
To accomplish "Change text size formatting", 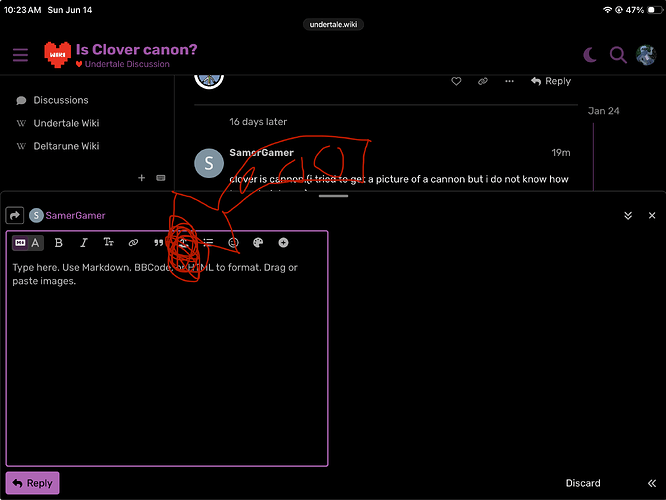I will [x=108, y=243].
